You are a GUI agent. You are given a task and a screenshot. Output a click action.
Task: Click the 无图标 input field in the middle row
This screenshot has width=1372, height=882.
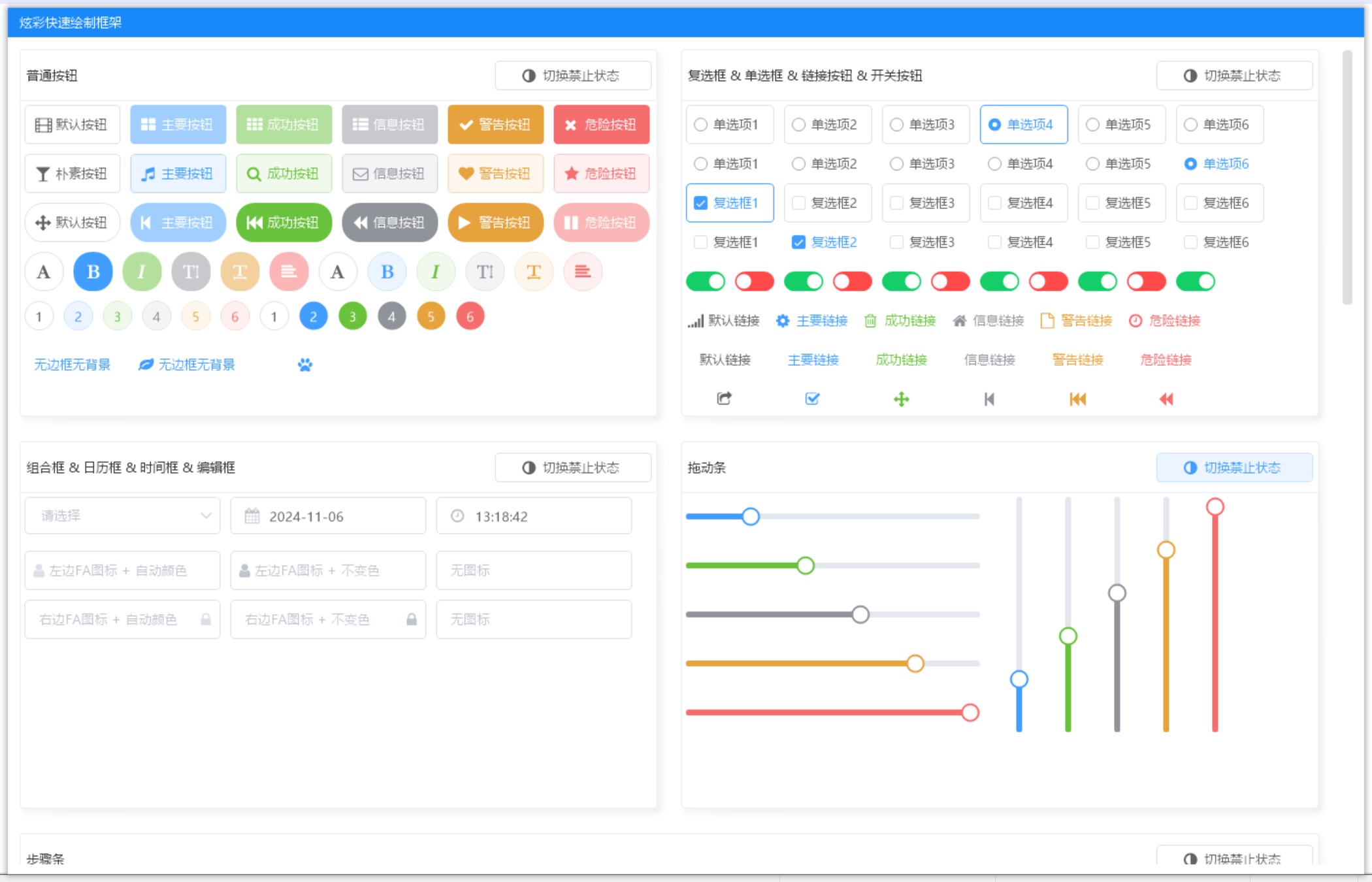point(534,570)
